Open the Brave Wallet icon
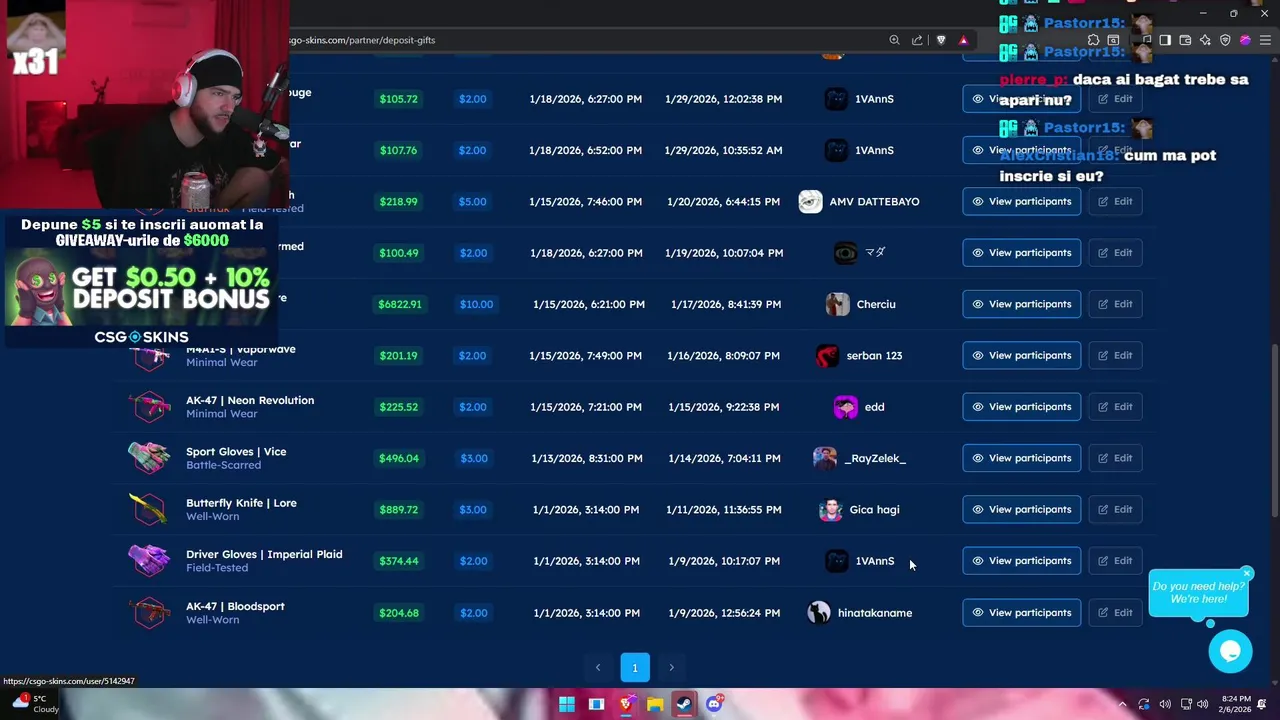The width and height of the screenshot is (1280, 720). tap(1185, 40)
